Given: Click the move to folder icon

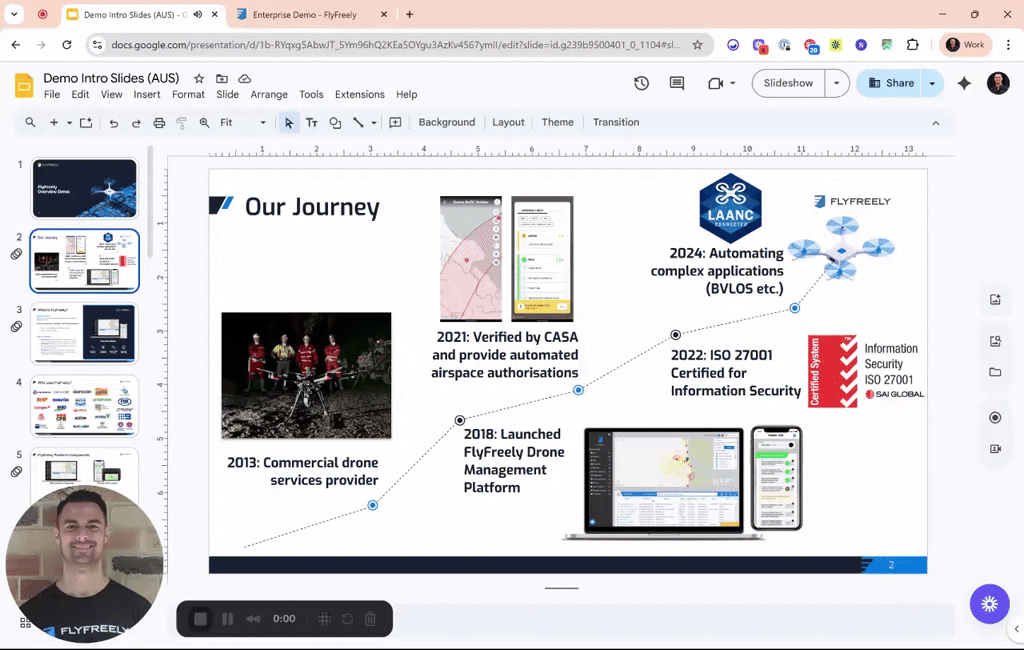Looking at the screenshot, I should 222,78.
